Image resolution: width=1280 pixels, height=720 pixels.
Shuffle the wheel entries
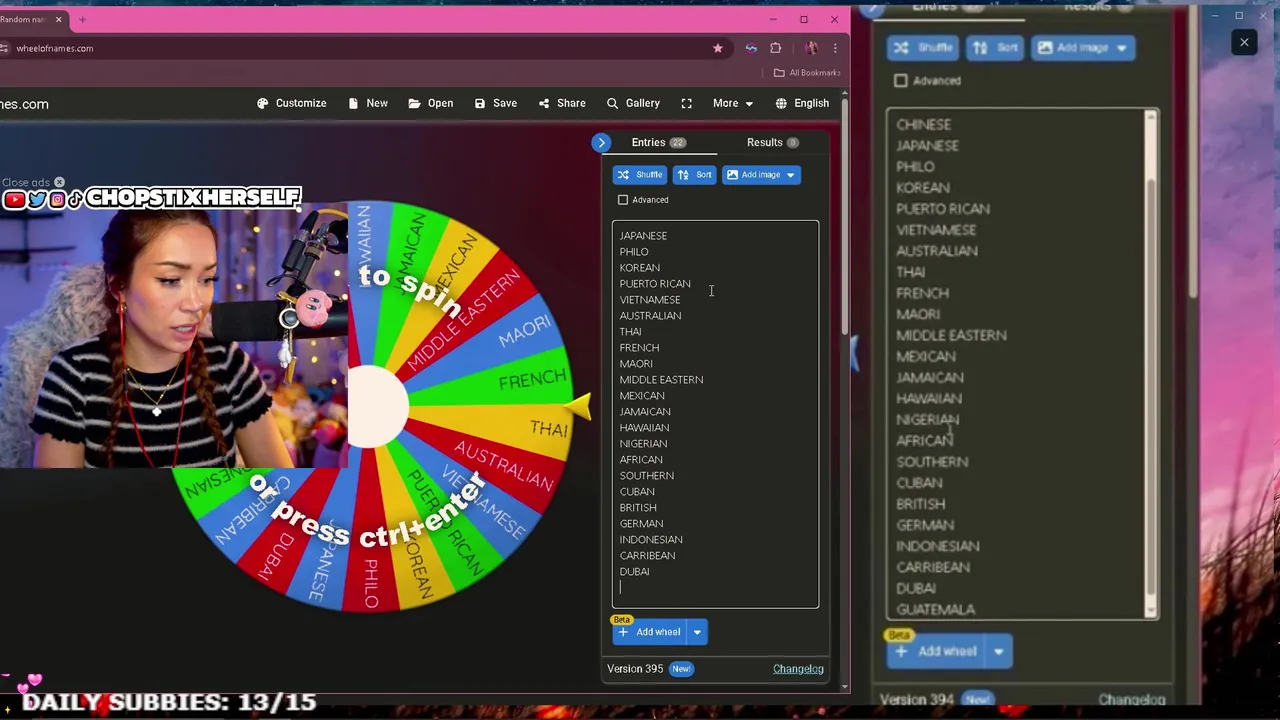pos(640,175)
